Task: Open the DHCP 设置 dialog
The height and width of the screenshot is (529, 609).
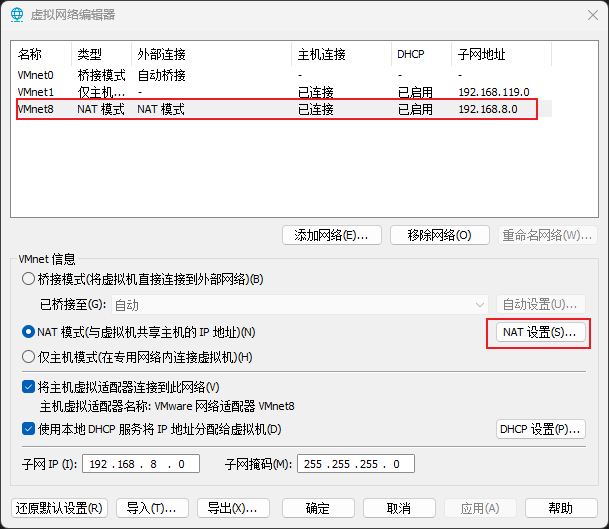Action: pyautogui.click(x=539, y=430)
